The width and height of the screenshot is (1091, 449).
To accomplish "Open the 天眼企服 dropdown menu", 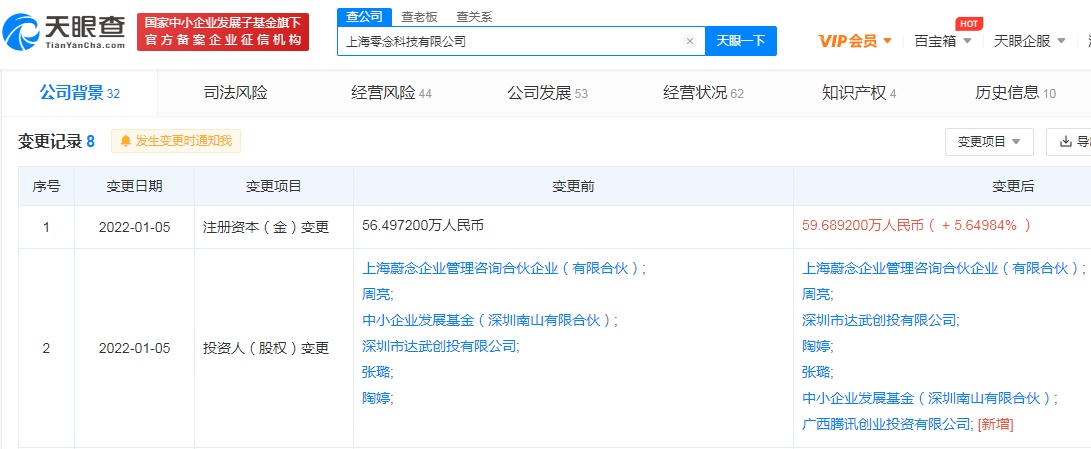I will tap(1029, 41).
